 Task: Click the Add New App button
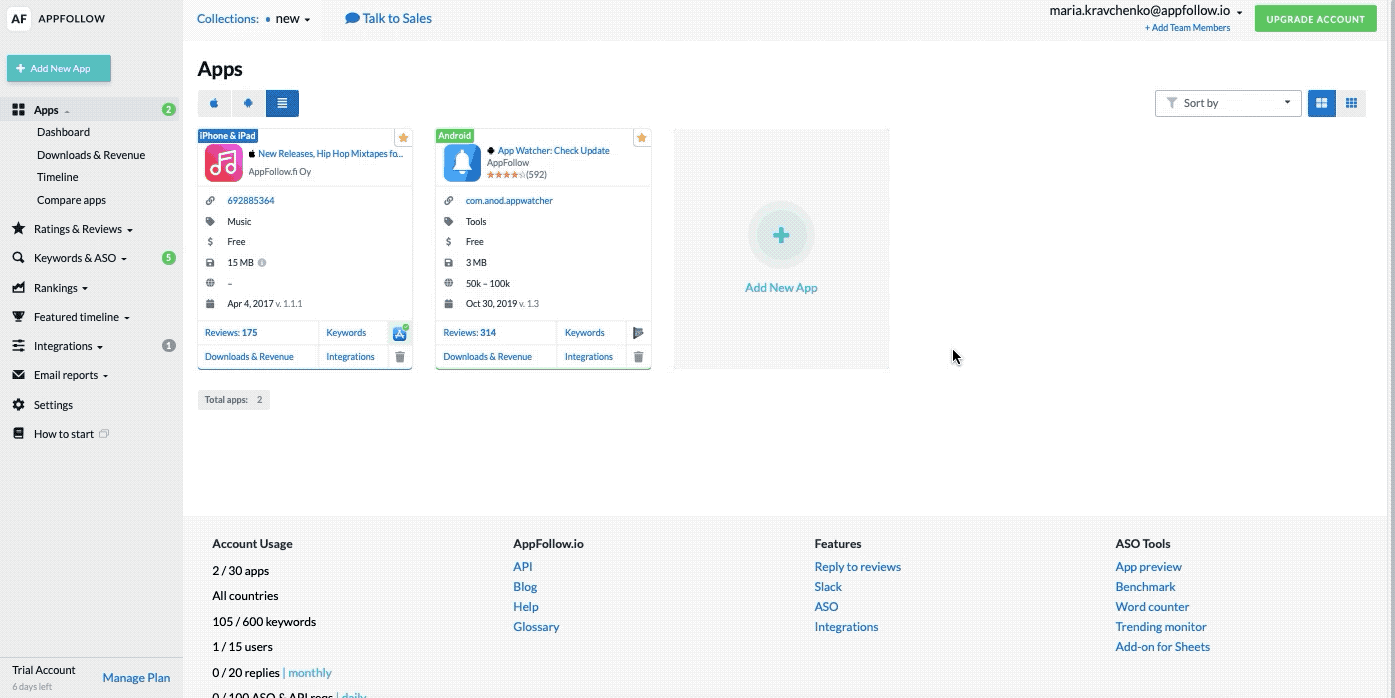59,69
